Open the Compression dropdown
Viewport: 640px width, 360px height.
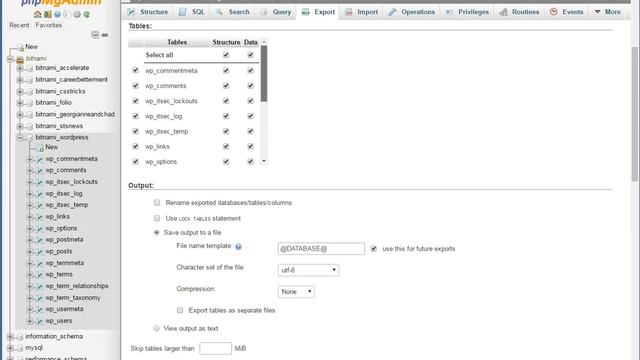tap(296, 291)
